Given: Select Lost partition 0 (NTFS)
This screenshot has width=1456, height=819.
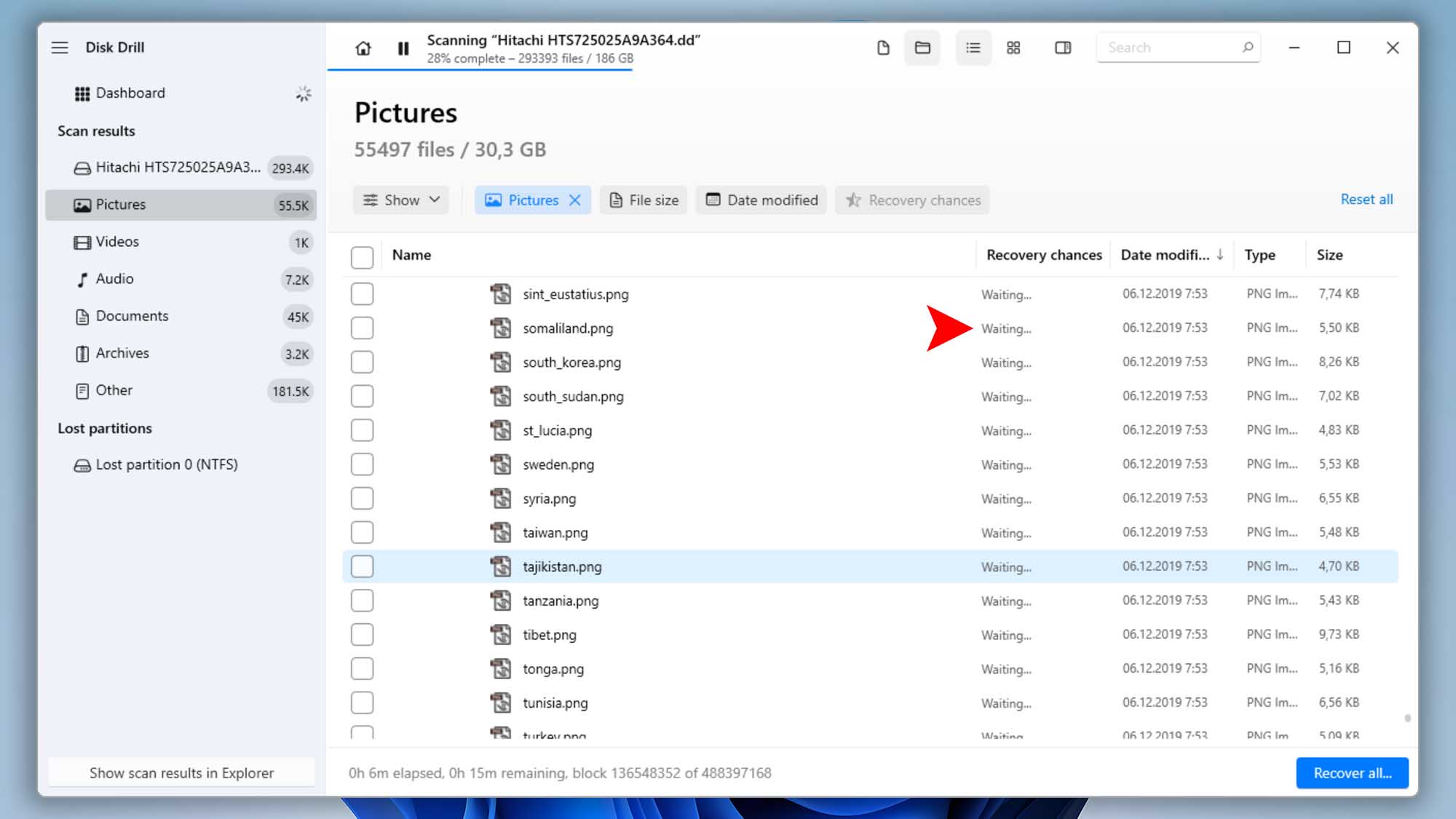Looking at the screenshot, I should point(181,464).
